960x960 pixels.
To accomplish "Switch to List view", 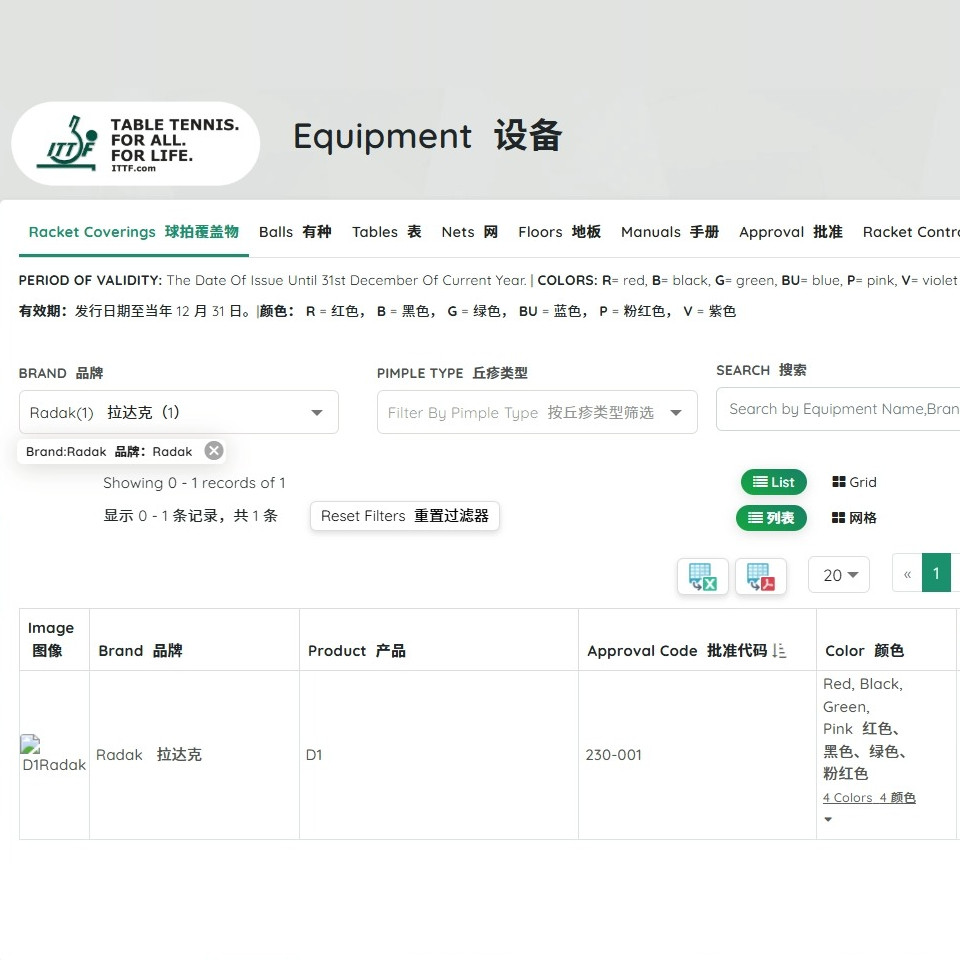I will pos(773,482).
